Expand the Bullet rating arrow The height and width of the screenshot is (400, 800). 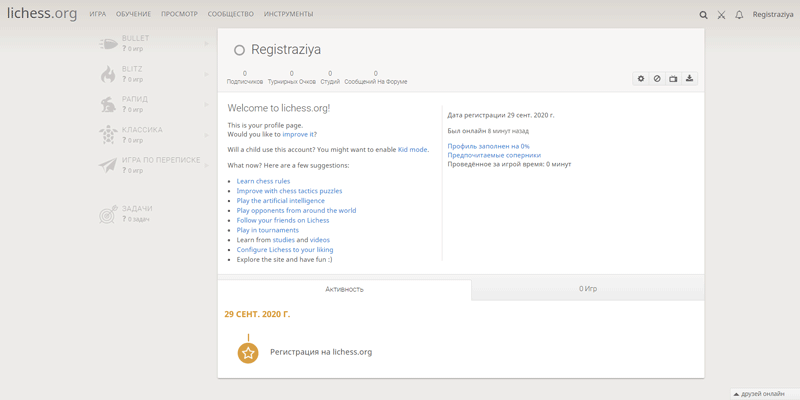point(207,44)
